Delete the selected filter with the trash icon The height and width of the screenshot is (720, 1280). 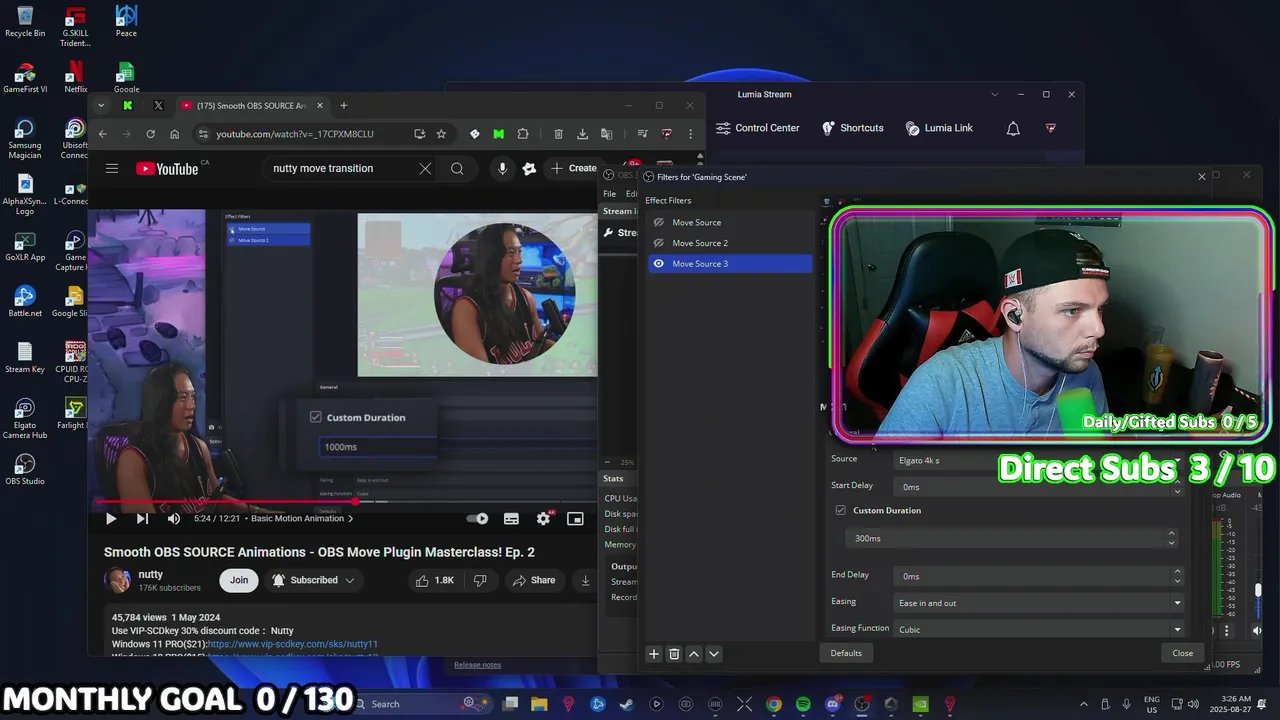coord(674,654)
